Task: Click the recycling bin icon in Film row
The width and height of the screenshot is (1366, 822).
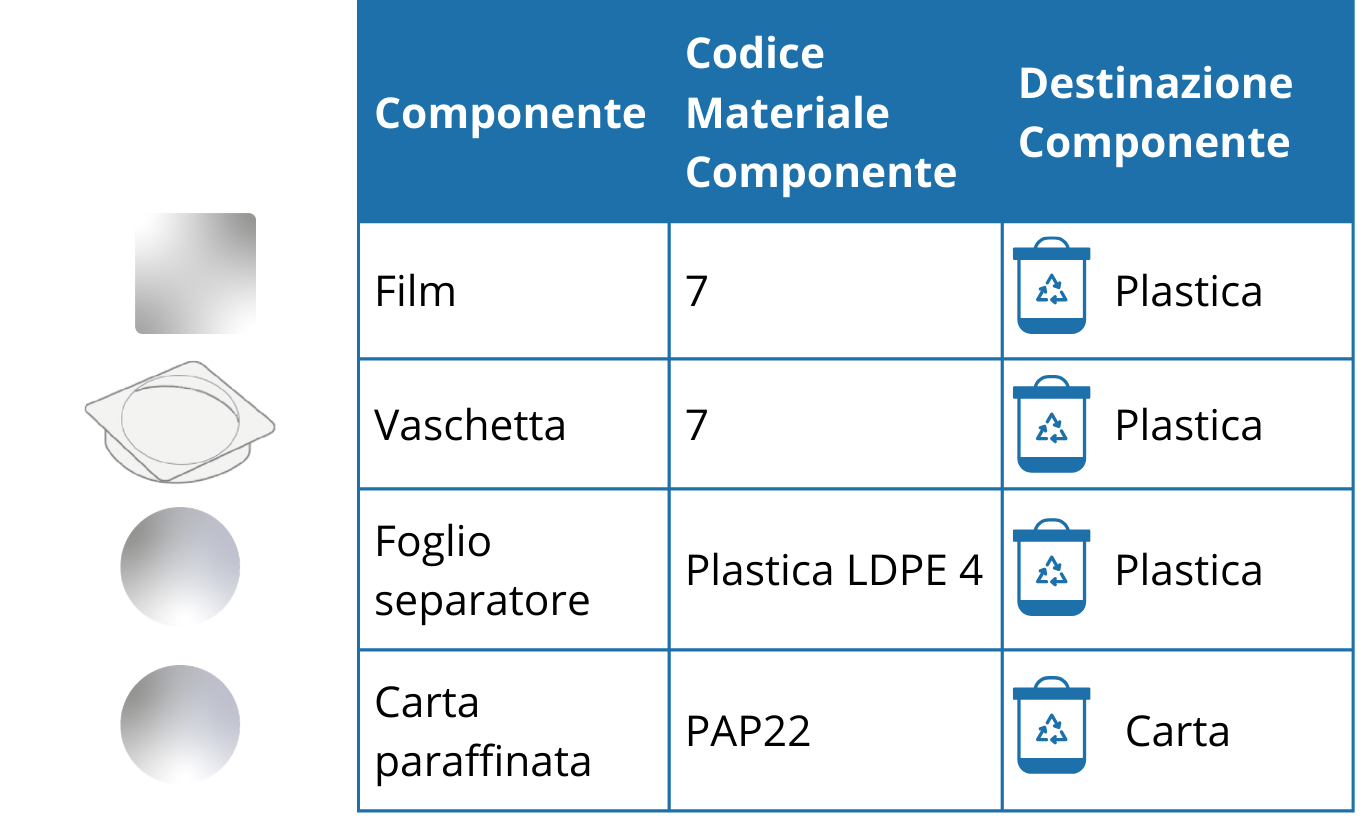Action: 1051,286
